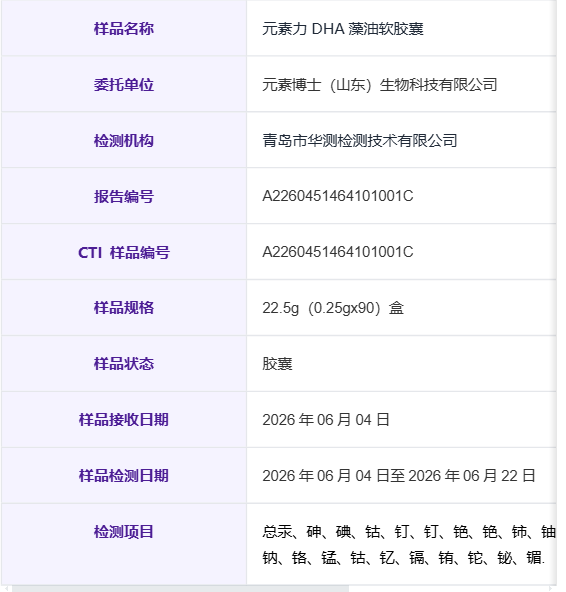The height and width of the screenshot is (592, 566).
Task: Click the lab name 青岛市华测检测技术有限公司
Action: pyautogui.click(x=360, y=140)
